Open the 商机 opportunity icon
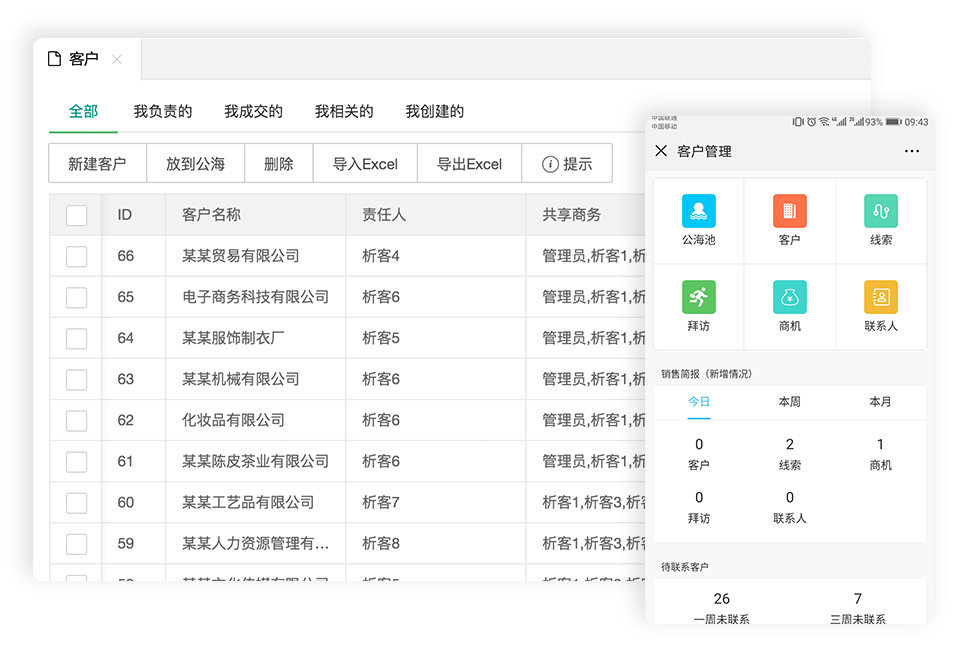Screen dimensions: 960x657 789,297
